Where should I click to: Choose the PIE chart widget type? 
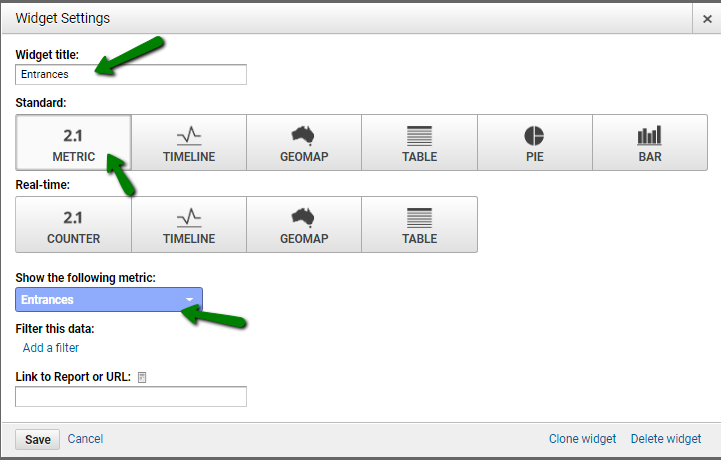click(535, 143)
